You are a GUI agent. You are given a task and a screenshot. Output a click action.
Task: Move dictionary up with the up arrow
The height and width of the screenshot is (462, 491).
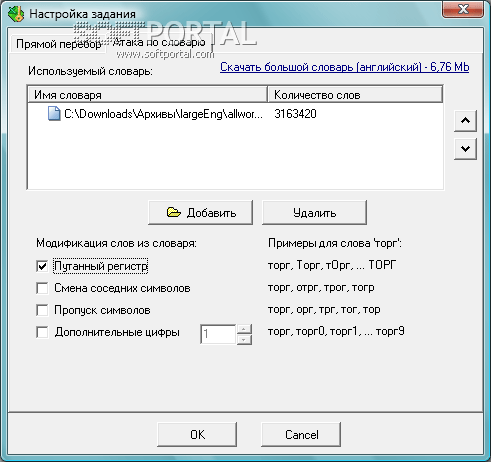point(465,121)
